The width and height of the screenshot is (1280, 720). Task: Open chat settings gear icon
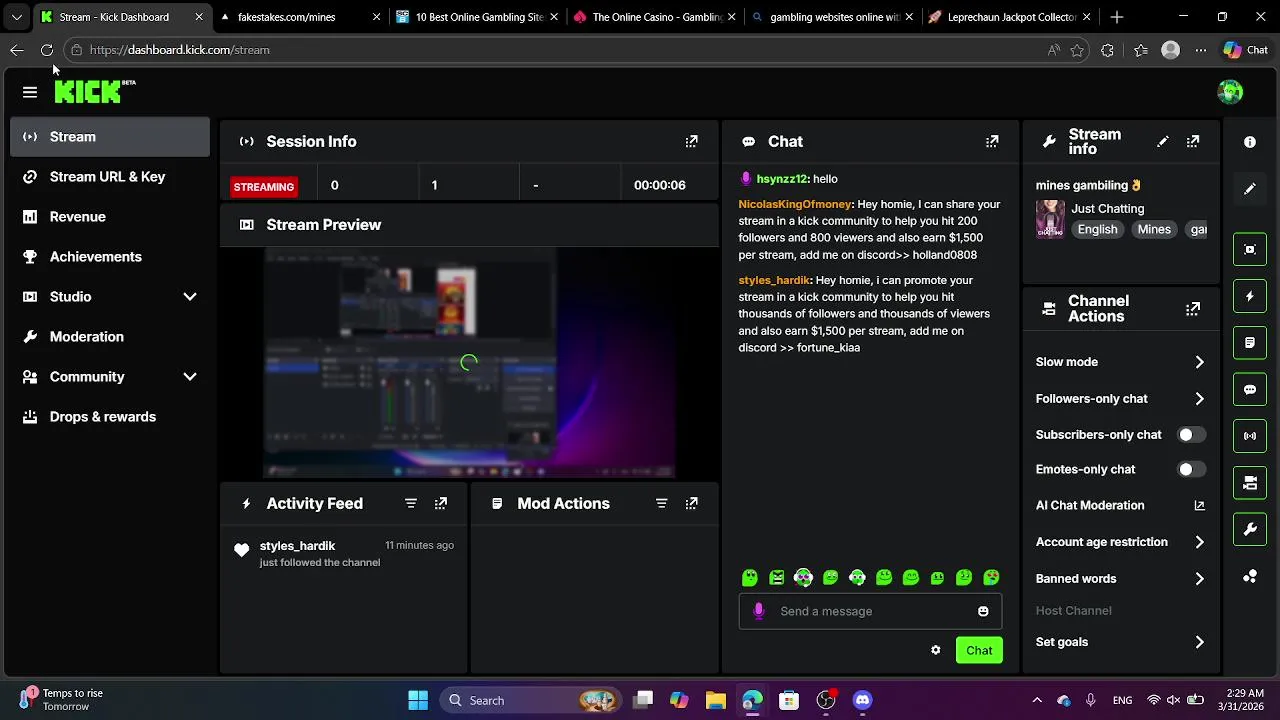(x=936, y=650)
